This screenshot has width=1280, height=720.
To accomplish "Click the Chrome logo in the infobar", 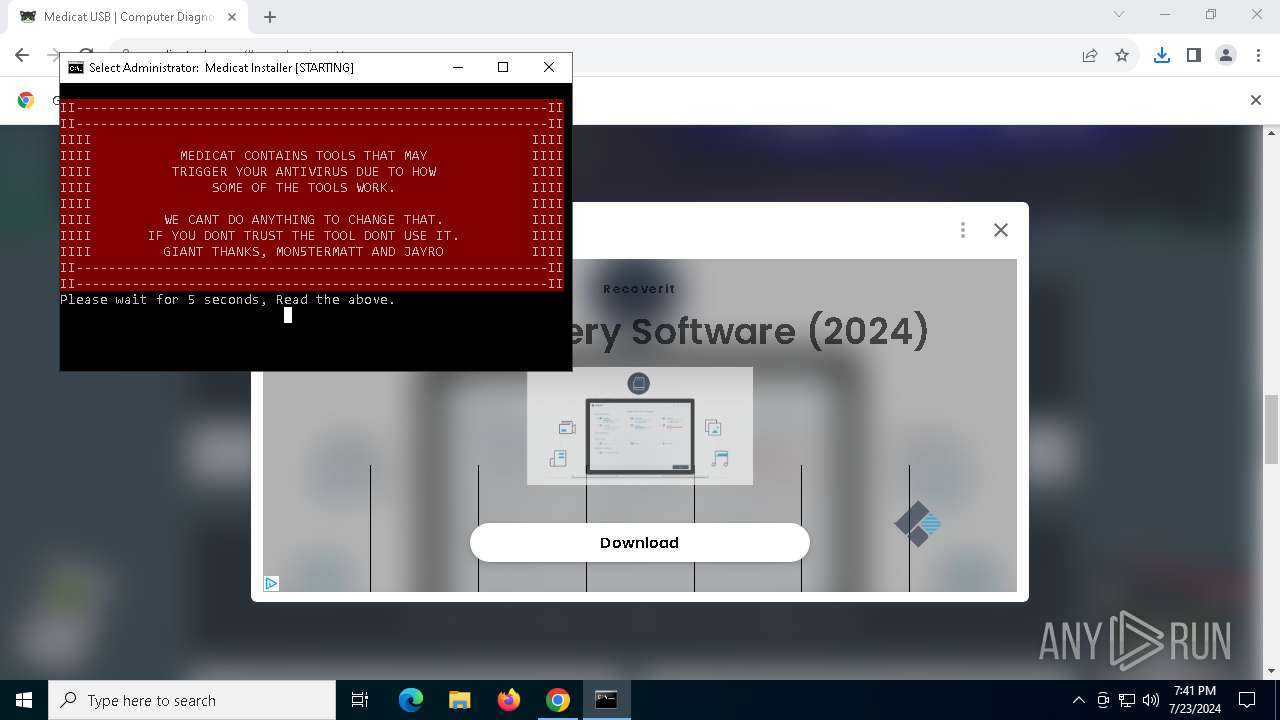I will [x=26, y=100].
